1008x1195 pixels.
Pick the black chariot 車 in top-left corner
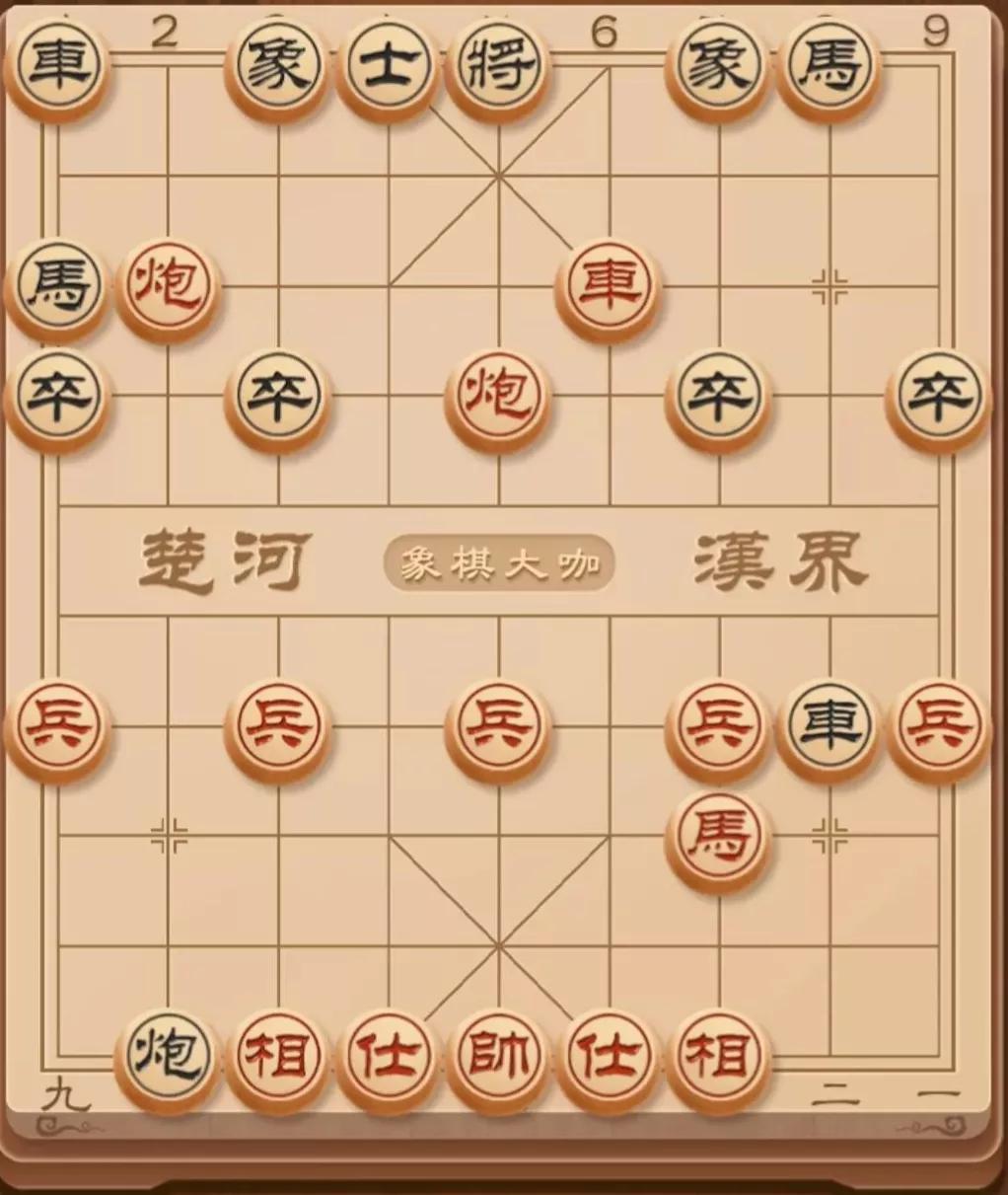57,67
